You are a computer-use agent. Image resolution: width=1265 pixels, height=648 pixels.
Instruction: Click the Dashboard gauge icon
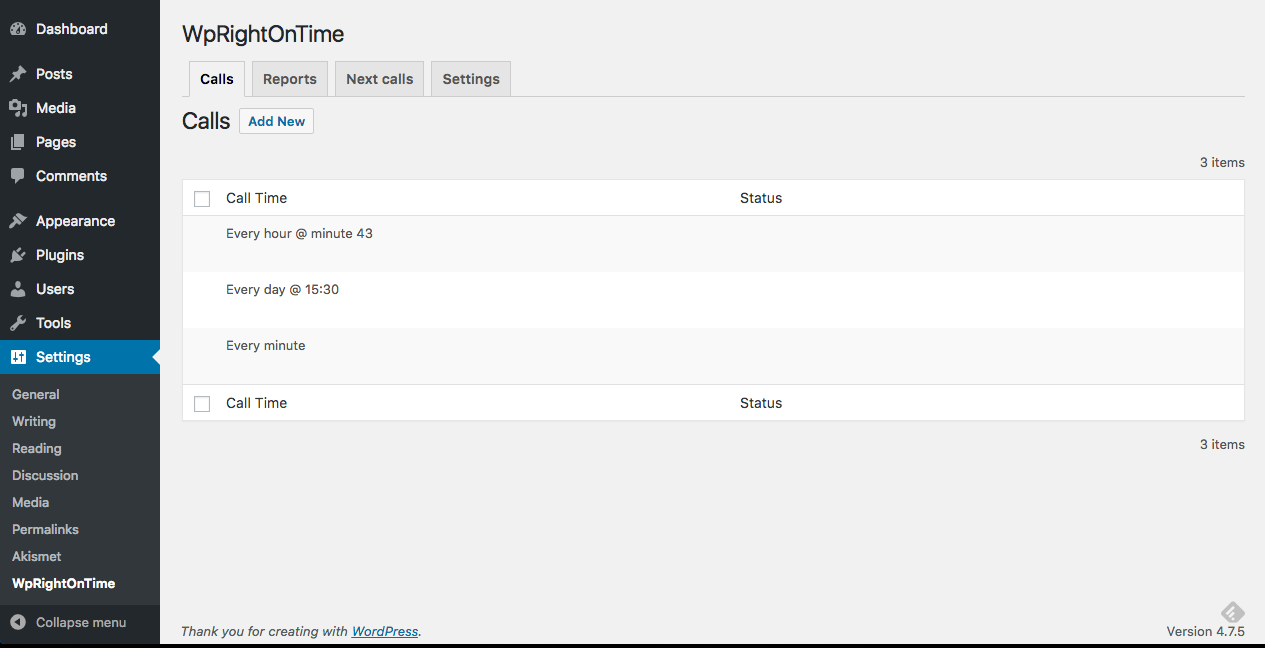[18, 29]
